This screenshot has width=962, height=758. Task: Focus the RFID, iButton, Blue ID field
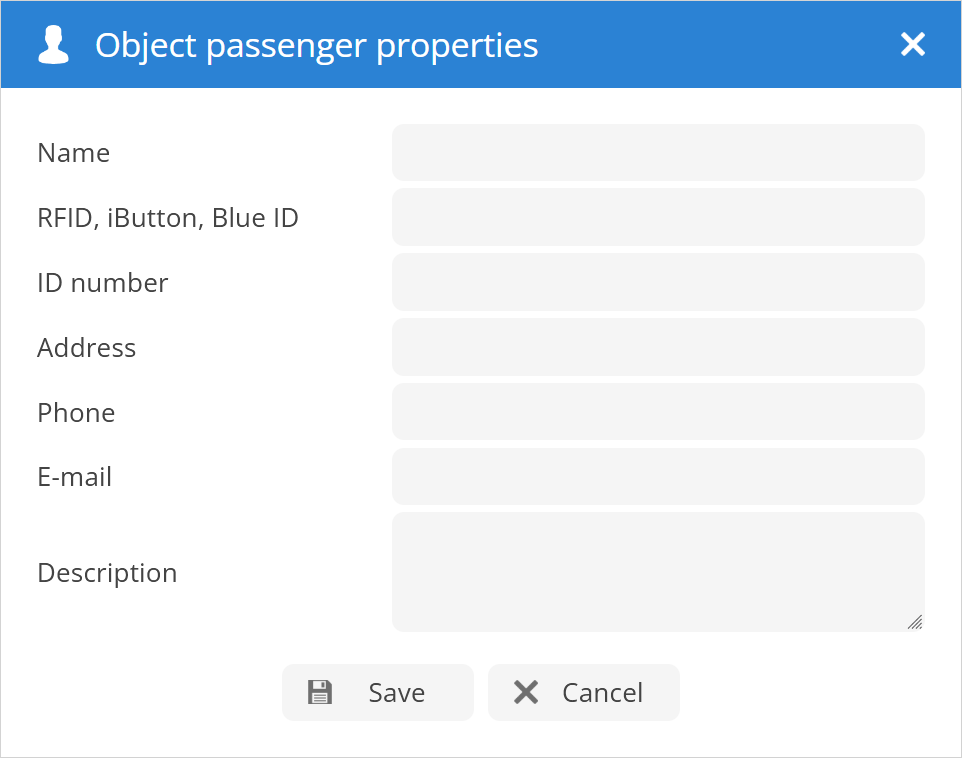(x=658, y=217)
